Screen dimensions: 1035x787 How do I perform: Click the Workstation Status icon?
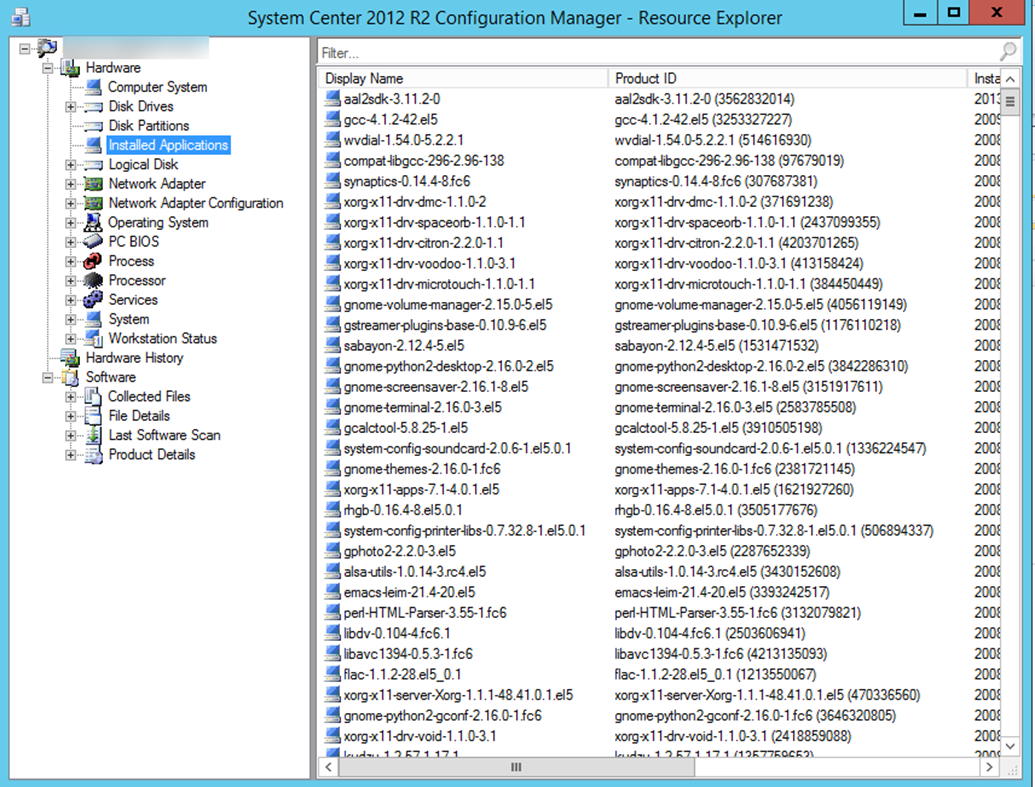tap(94, 338)
